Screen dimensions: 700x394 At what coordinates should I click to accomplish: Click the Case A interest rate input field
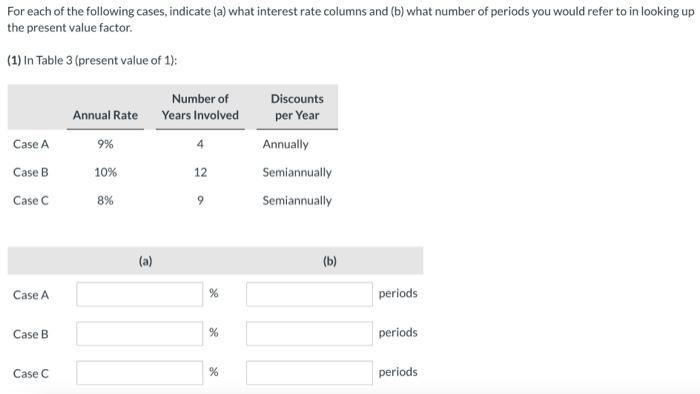click(139, 294)
